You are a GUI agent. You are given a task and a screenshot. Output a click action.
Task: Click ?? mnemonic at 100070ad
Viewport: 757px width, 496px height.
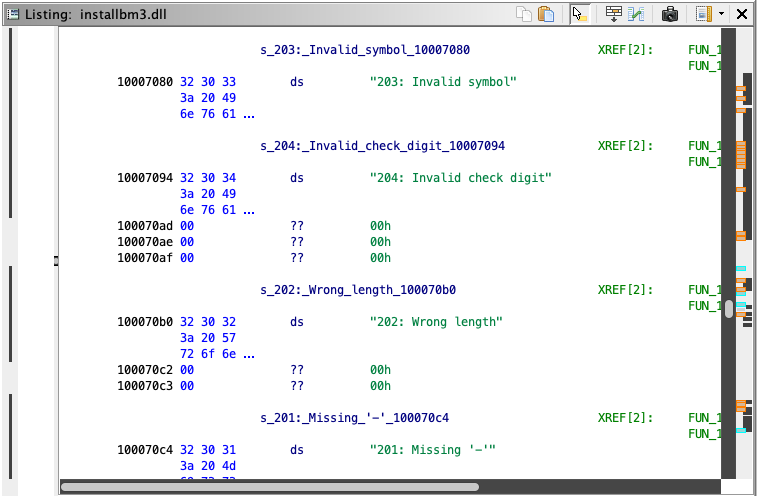[x=297, y=226]
